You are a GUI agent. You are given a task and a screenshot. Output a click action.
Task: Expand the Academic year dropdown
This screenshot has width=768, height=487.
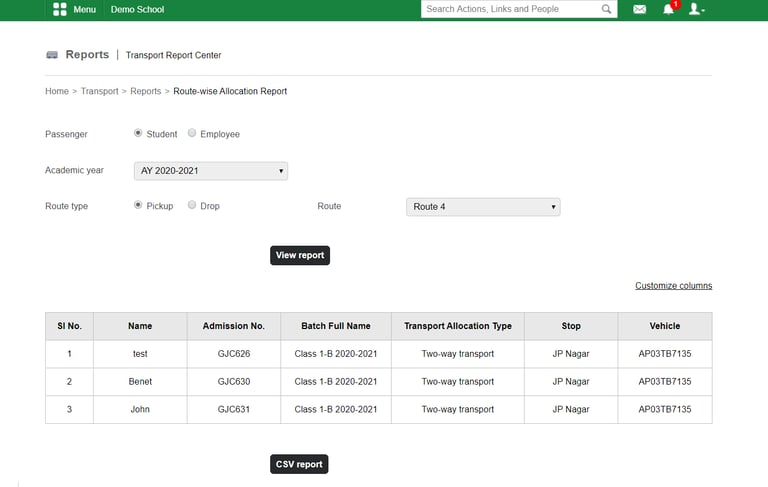coord(211,171)
